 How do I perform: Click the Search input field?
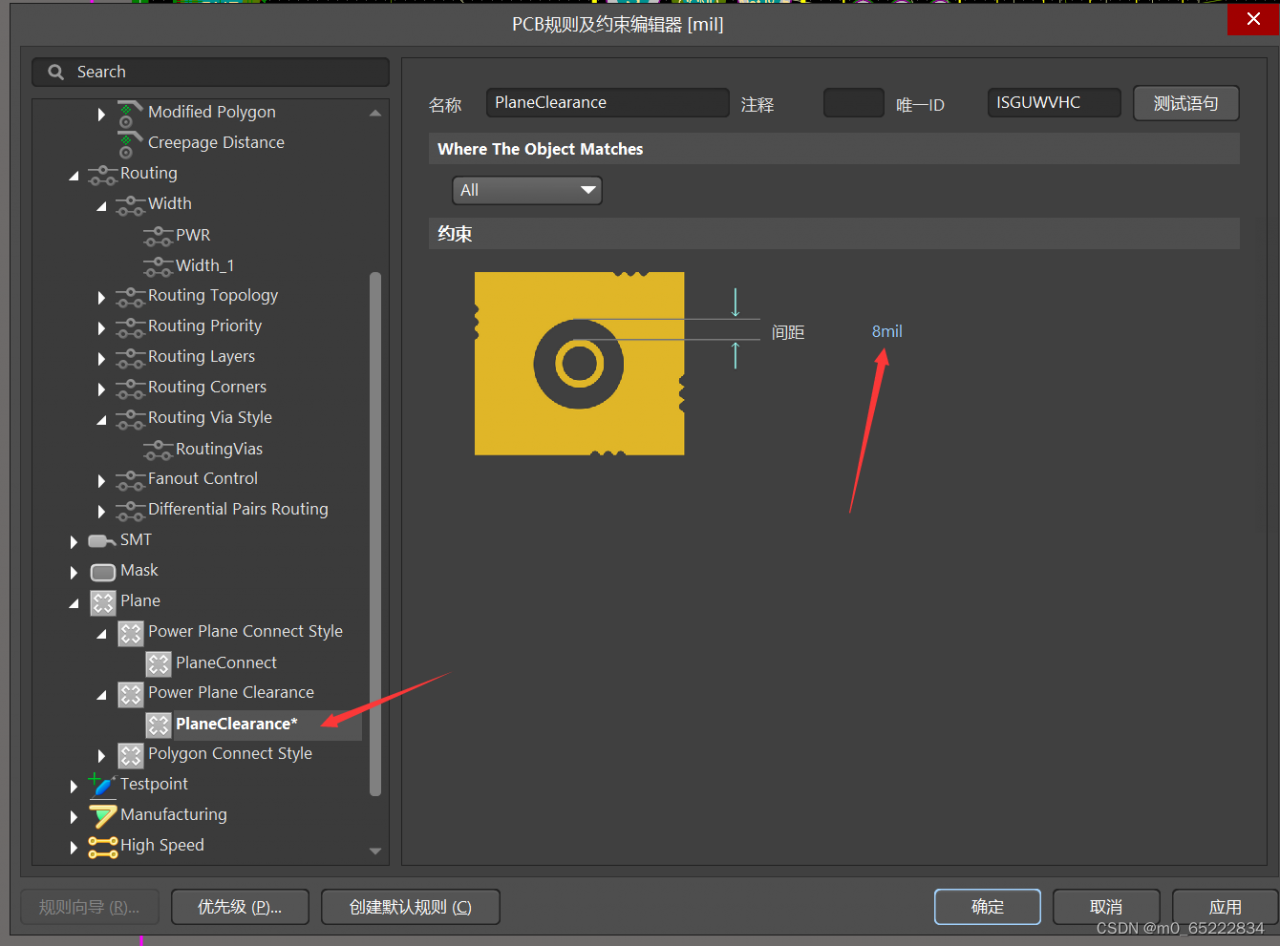[x=211, y=72]
